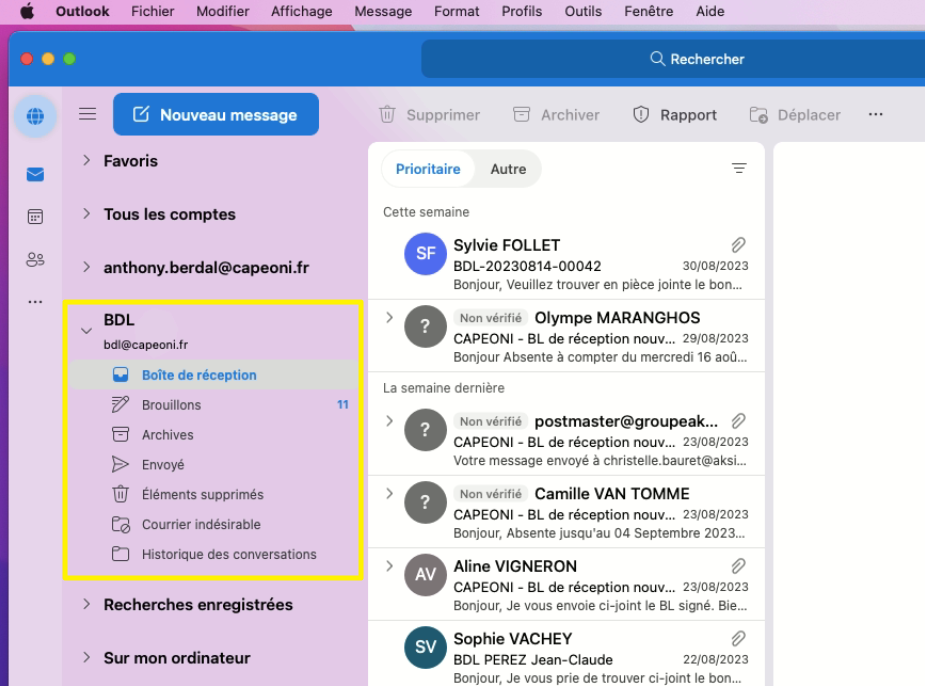Click the Archives box icon
925x686 pixels.
pyautogui.click(x=120, y=435)
